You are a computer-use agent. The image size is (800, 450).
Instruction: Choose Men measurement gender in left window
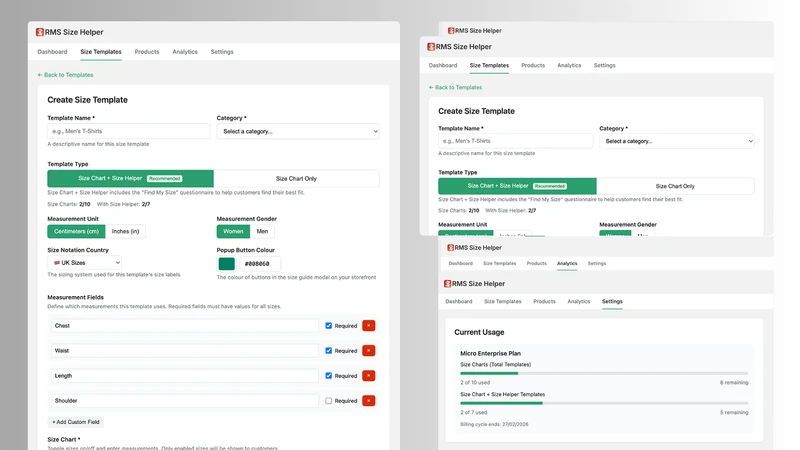point(262,231)
